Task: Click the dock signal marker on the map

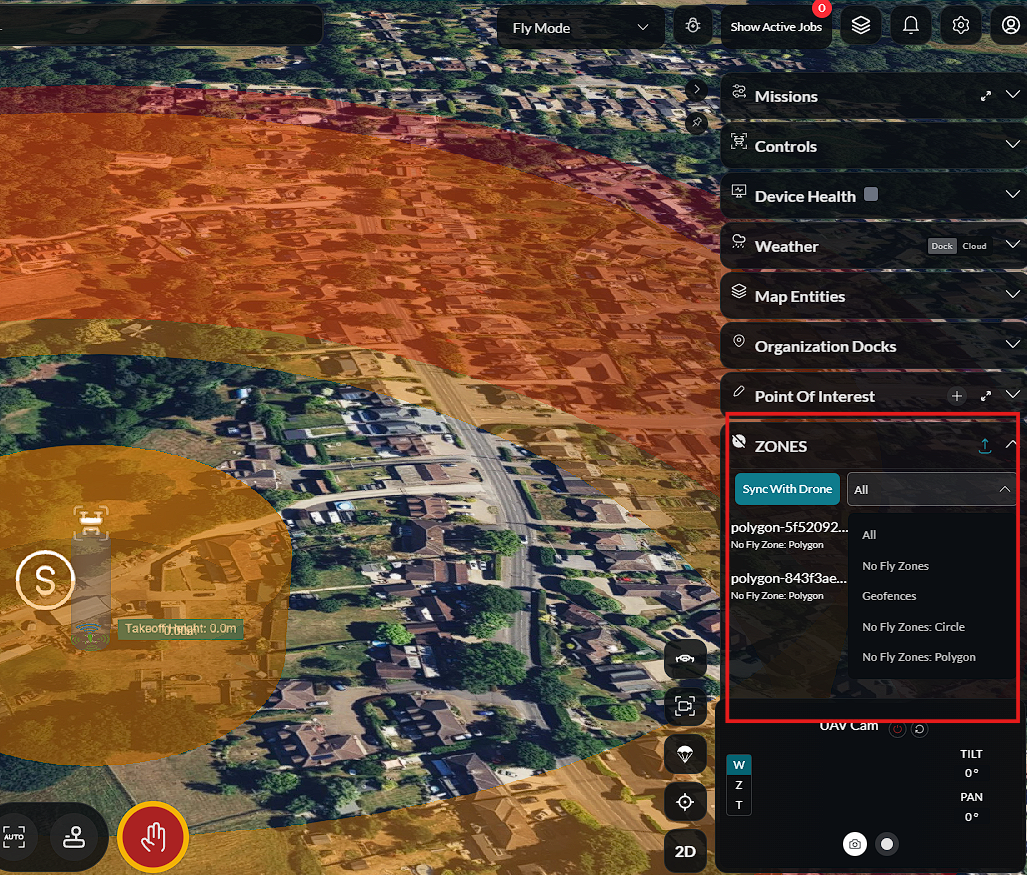Action: pos(90,634)
